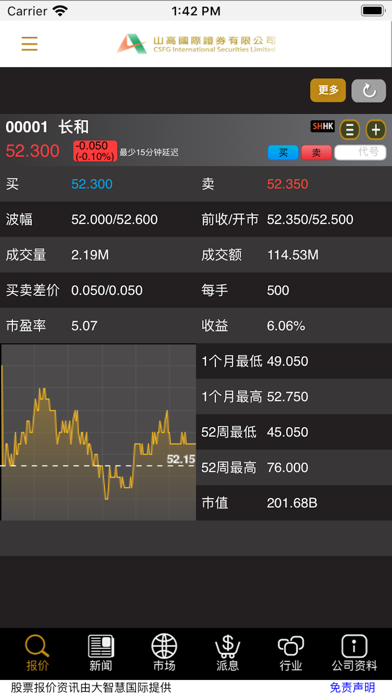Switch to the 市场 tab
Viewport: 392px width, 696px height.
point(164,652)
